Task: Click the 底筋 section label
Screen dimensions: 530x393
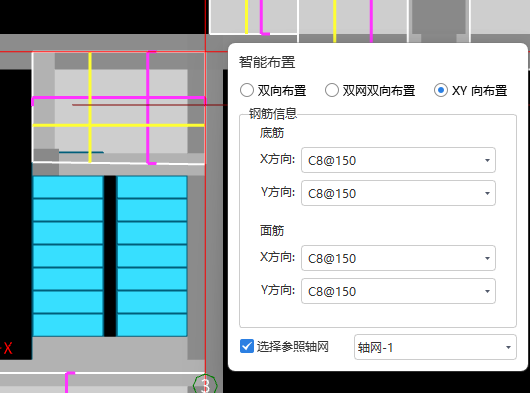Action: point(272,133)
